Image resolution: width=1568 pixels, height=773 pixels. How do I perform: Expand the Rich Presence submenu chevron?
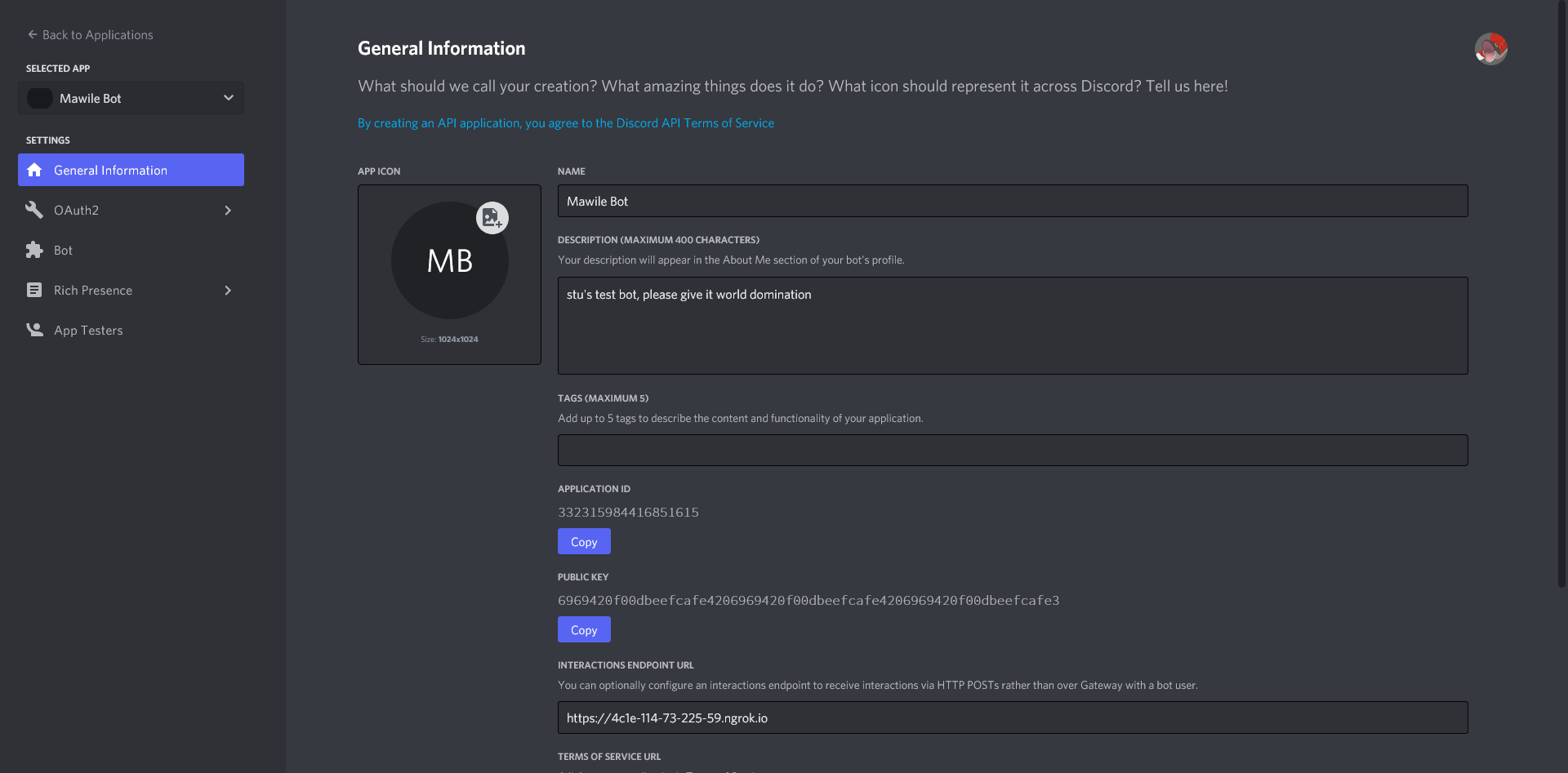[228, 290]
